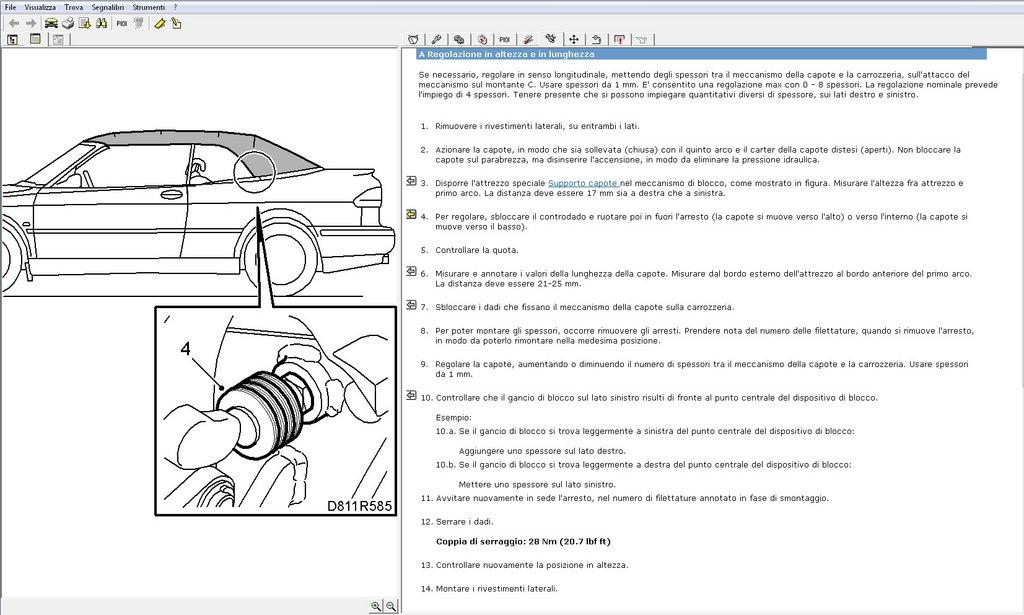Click the image marker beside step 7
This screenshot has height=615, width=1024.
[x=411, y=305]
